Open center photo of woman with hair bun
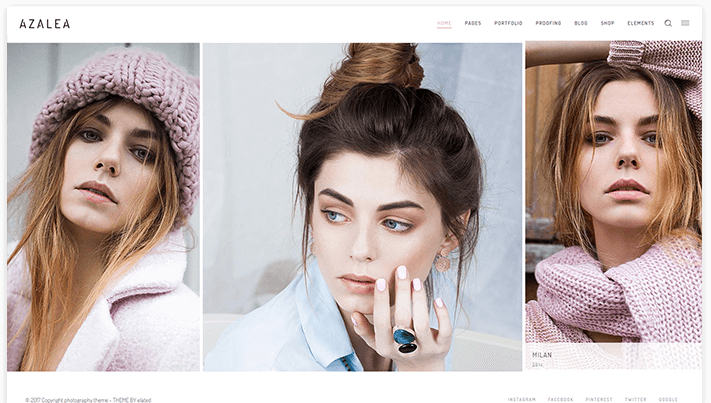The height and width of the screenshot is (403, 711). [362, 207]
